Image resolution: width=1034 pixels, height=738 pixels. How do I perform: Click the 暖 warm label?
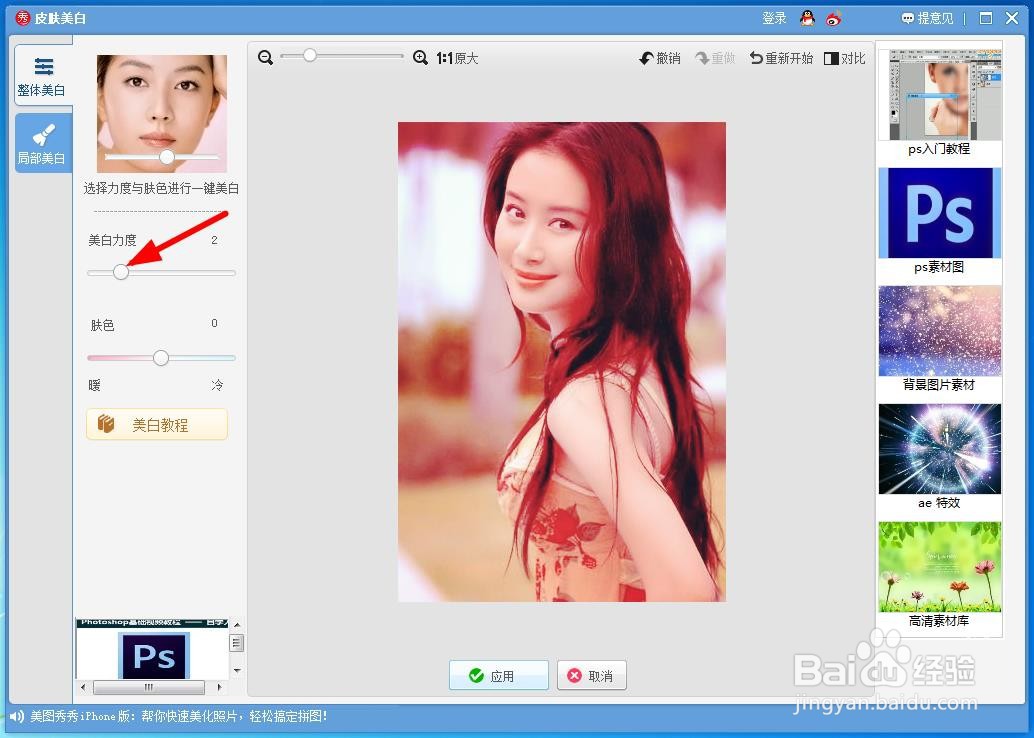(94, 385)
